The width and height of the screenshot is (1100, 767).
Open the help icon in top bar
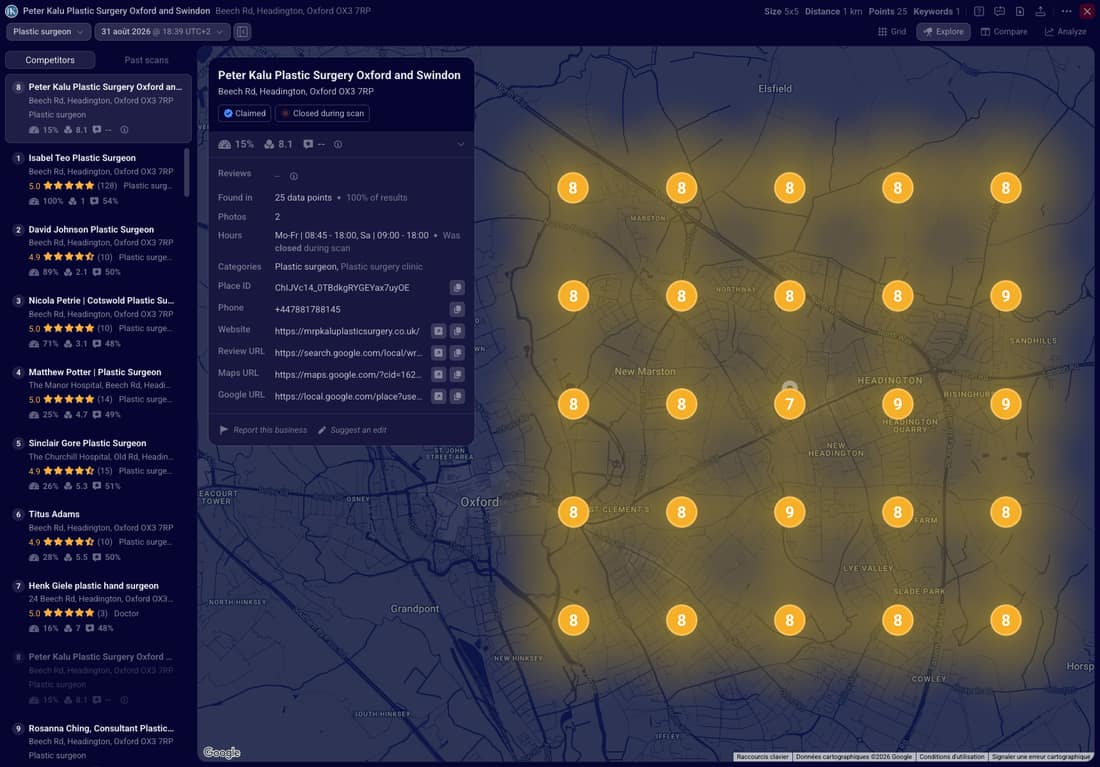coord(979,11)
